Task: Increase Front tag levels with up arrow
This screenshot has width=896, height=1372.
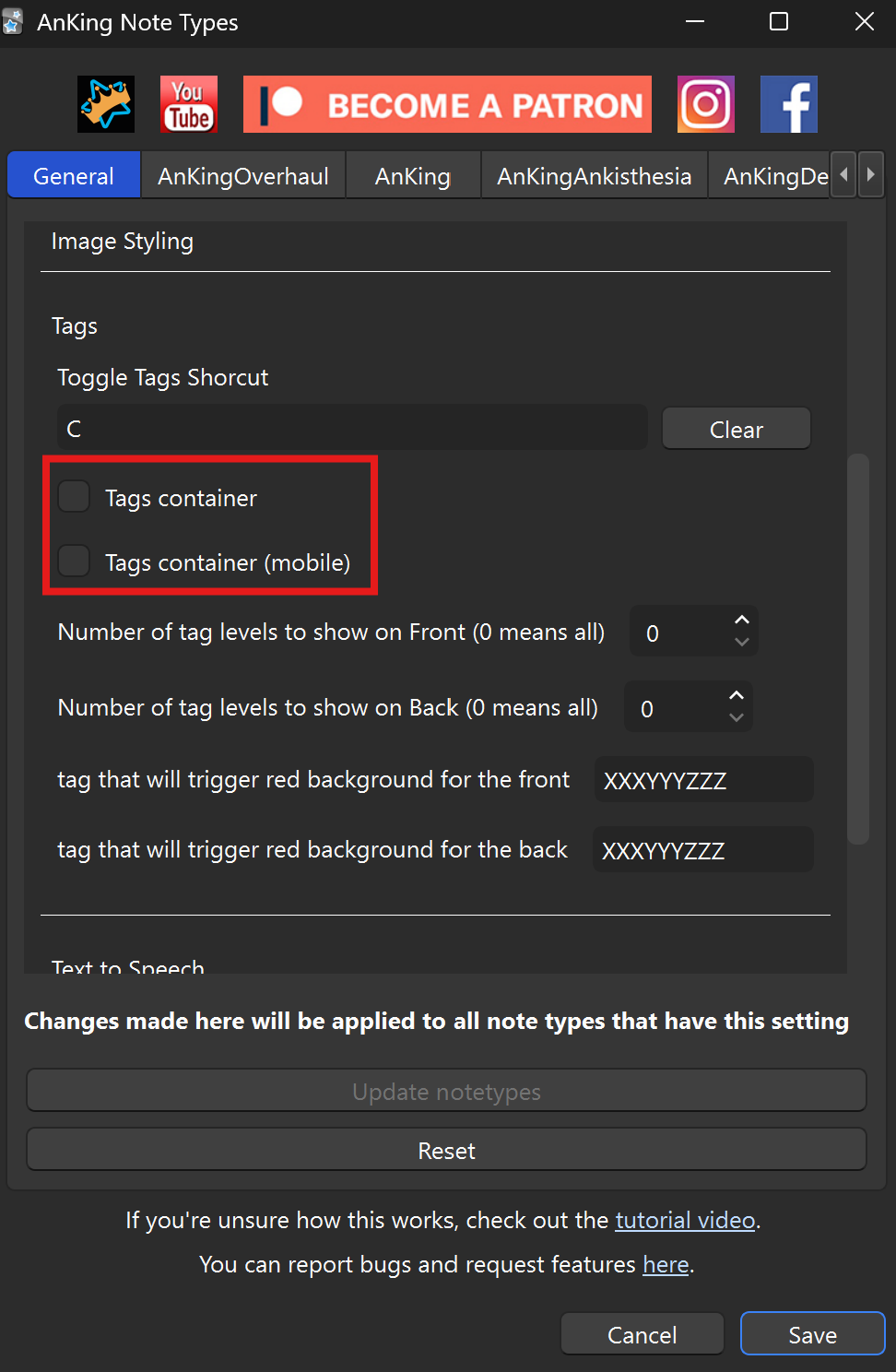Action: [742, 620]
